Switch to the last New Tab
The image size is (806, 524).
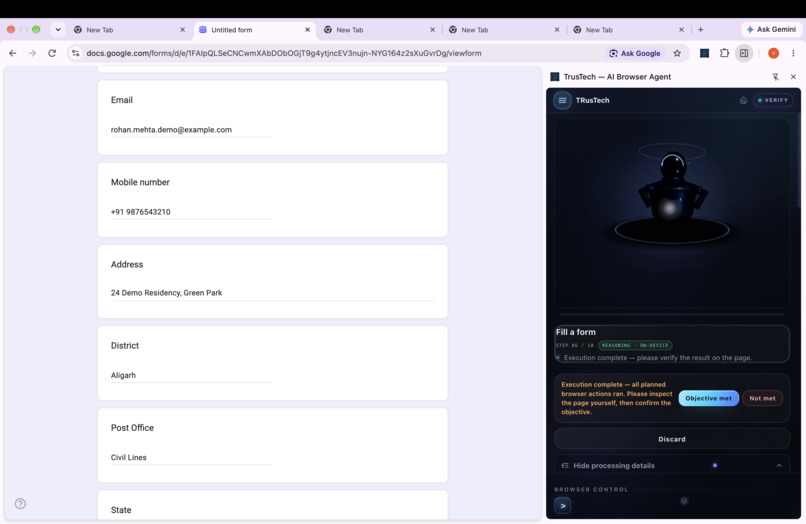coord(629,30)
